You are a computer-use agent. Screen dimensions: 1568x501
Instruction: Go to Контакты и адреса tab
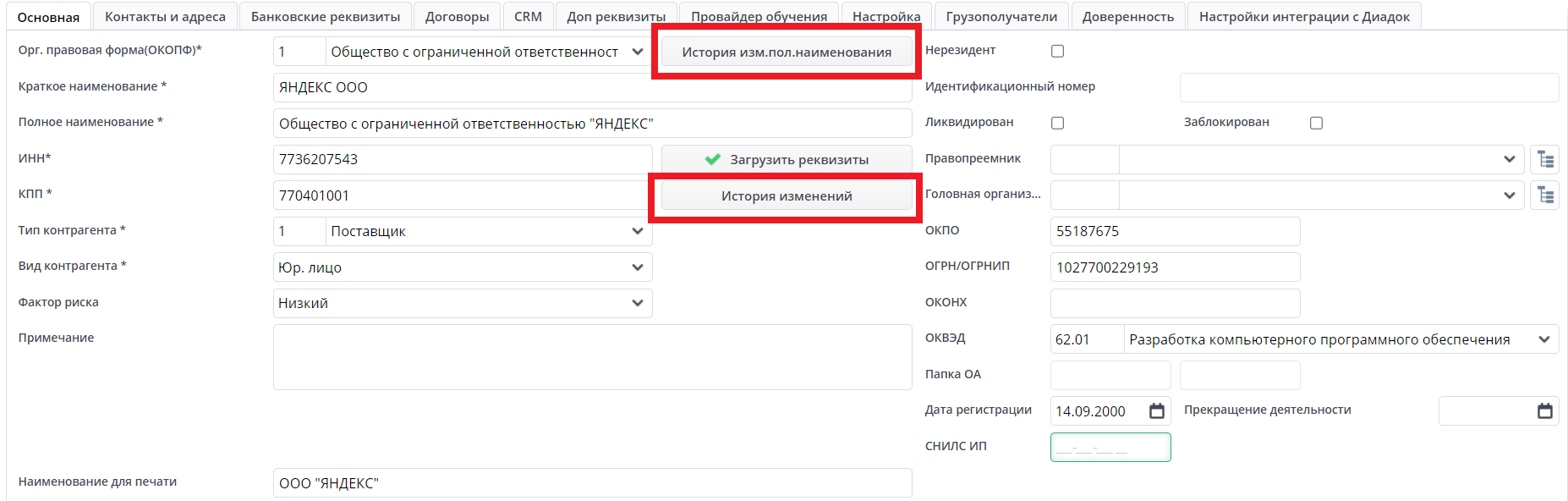click(165, 17)
